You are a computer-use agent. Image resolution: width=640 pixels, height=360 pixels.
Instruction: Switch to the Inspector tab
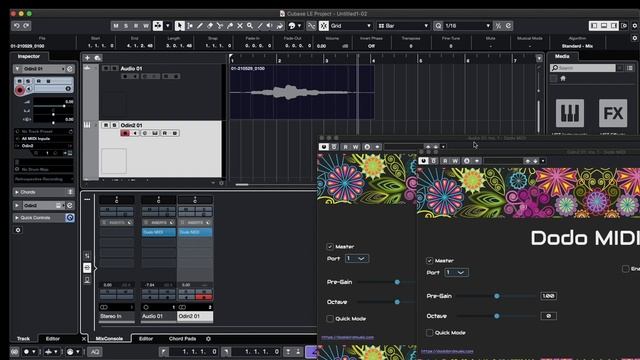(x=29, y=56)
